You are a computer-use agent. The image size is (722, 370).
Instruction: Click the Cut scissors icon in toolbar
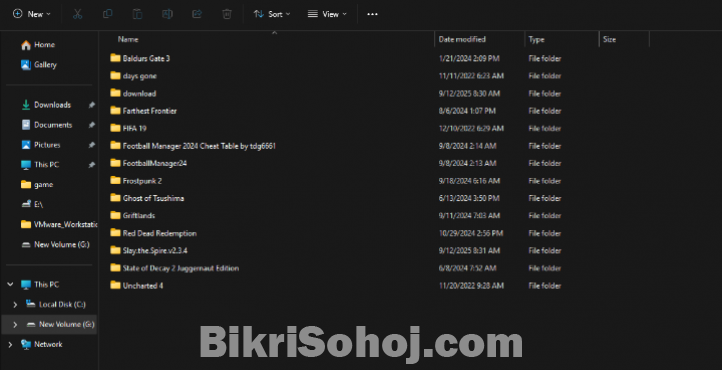pyautogui.click(x=77, y=14)
